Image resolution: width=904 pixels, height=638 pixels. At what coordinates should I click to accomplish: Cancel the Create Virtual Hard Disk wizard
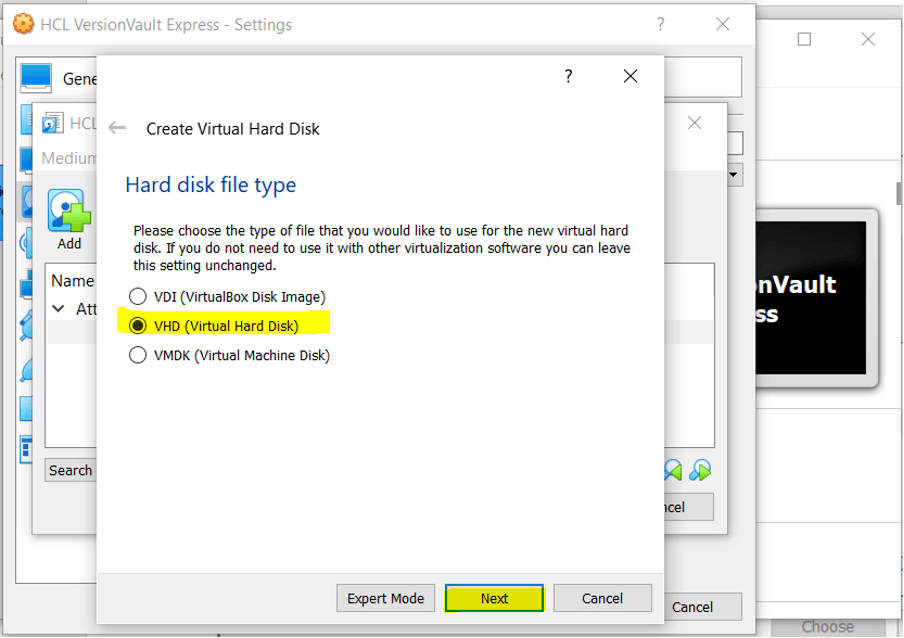602,598
